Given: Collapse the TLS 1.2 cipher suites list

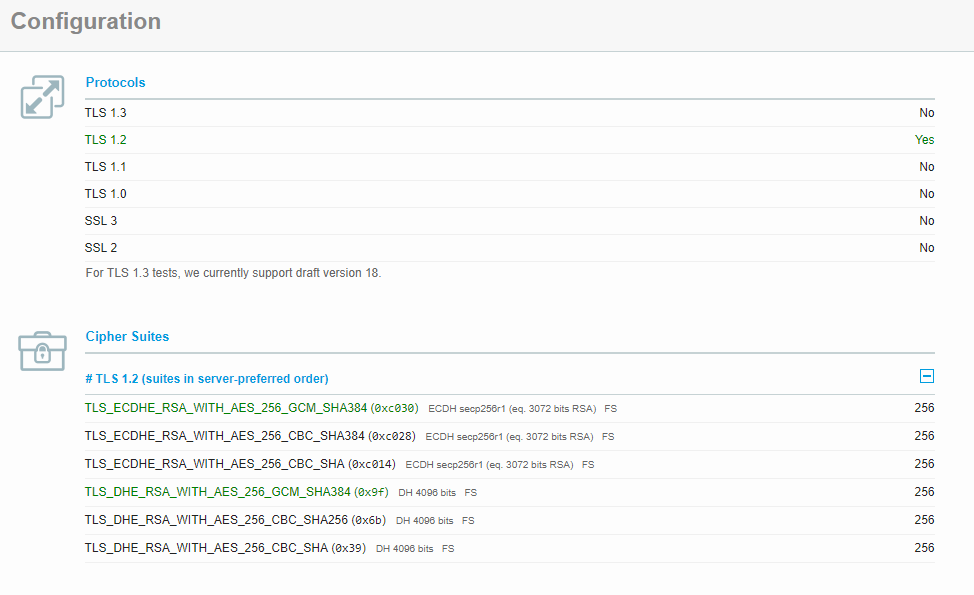Looking at the screenshot, I should (926, 377).
